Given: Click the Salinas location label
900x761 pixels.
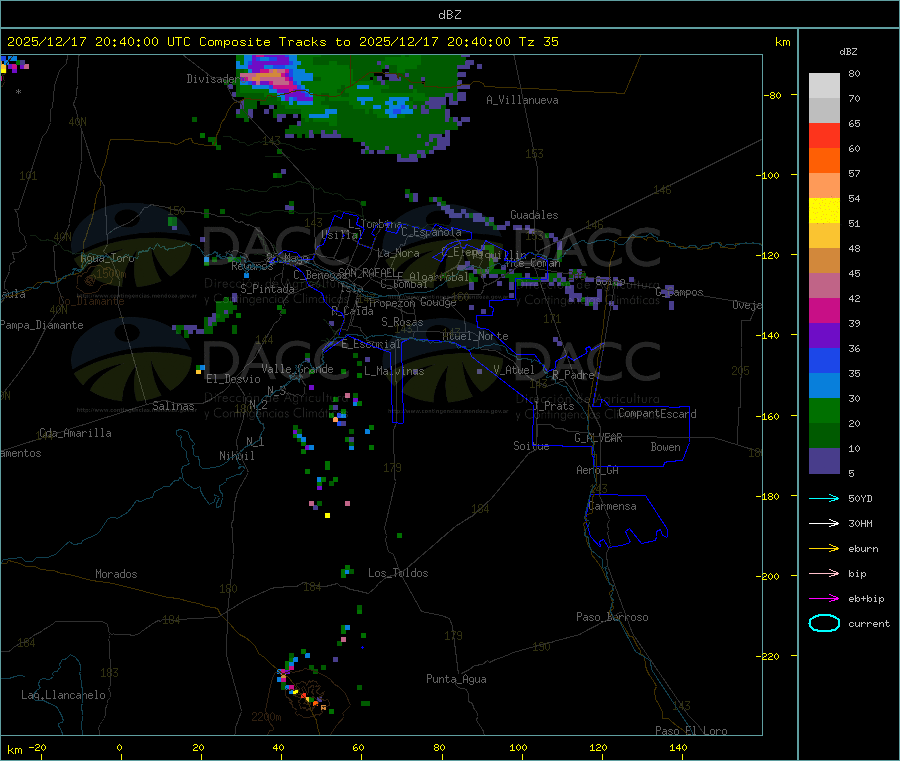Looking at the screenshot, I should [x=173, y=406].
